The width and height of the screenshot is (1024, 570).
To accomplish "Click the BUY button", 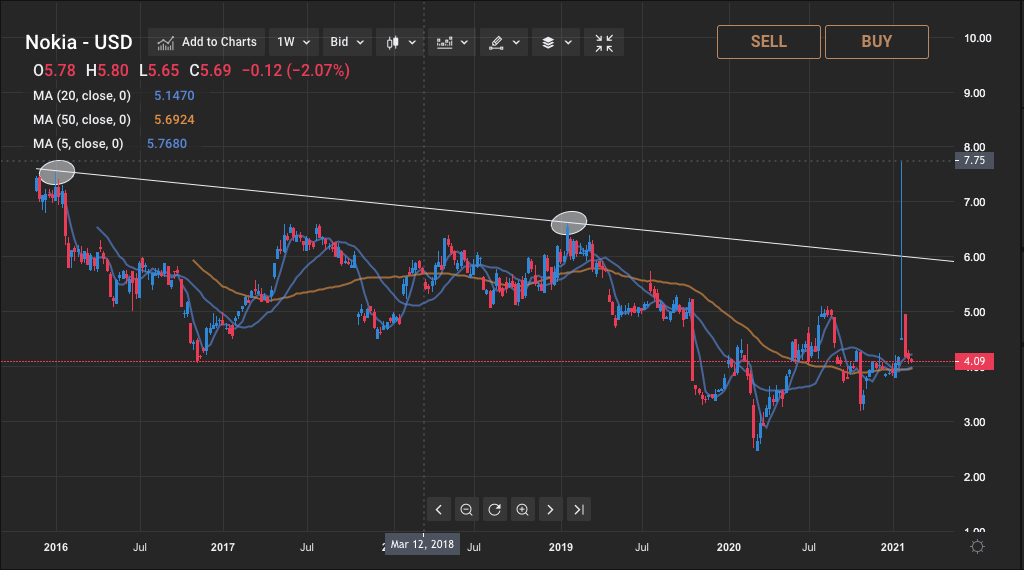I will tap(876, 42).
